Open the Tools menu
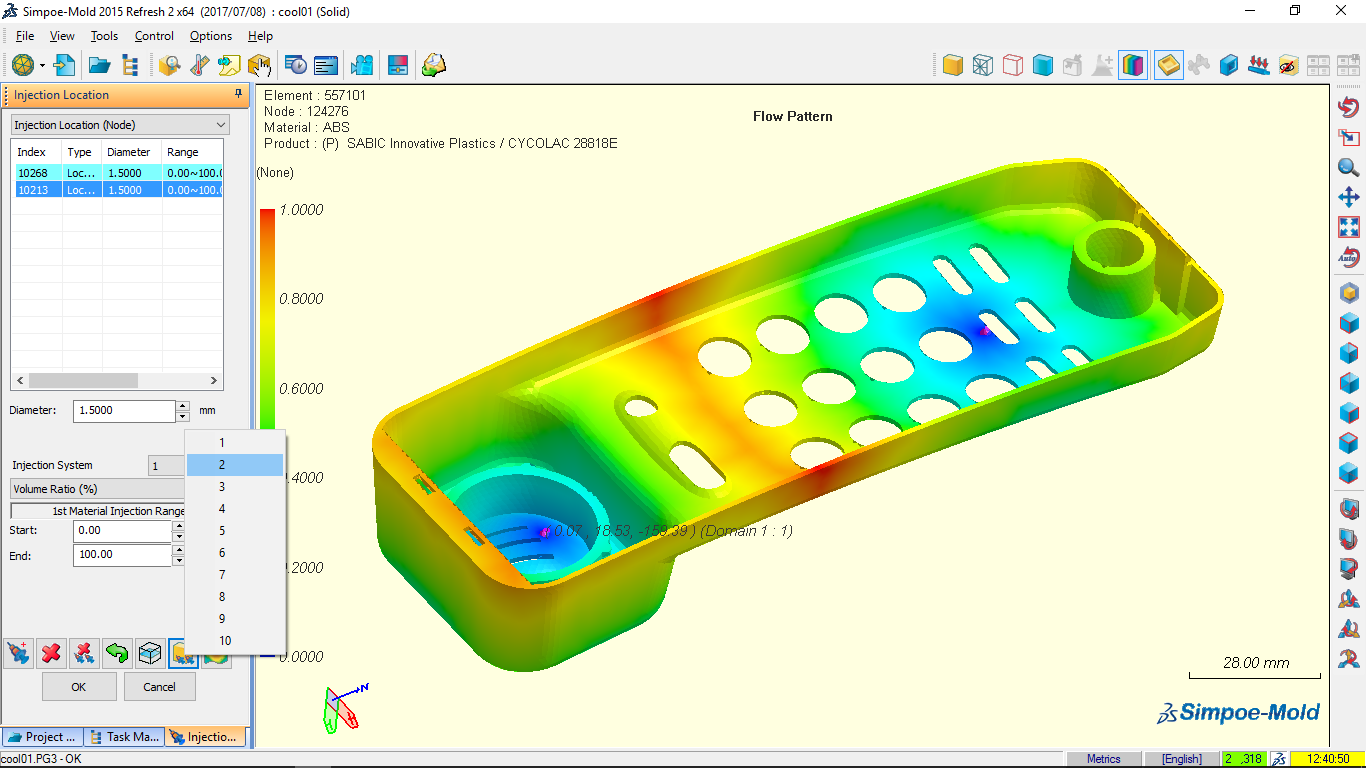The width and height of the screenshot is (1366, 768). pos(104,36)
